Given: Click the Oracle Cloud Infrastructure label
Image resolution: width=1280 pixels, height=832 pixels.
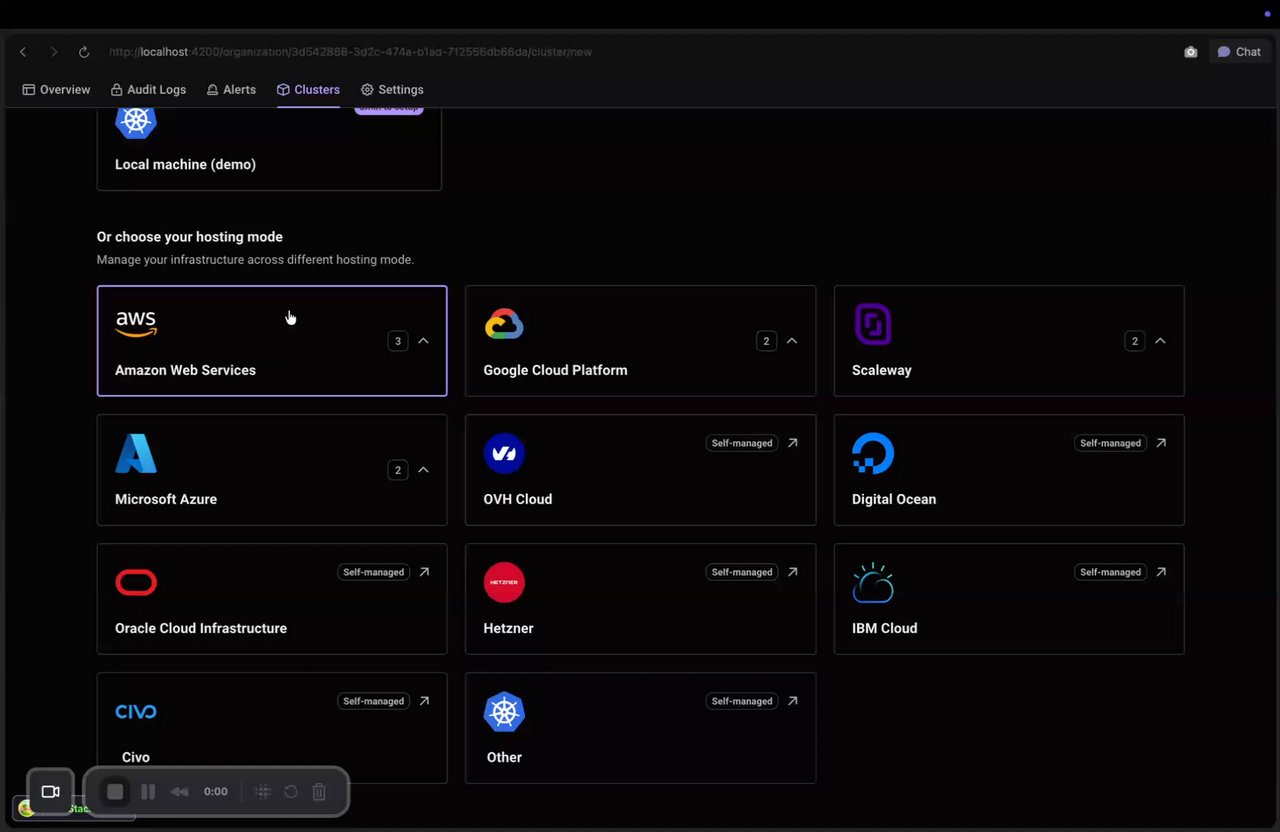Looking at the screenshot, I should [201, 628].
